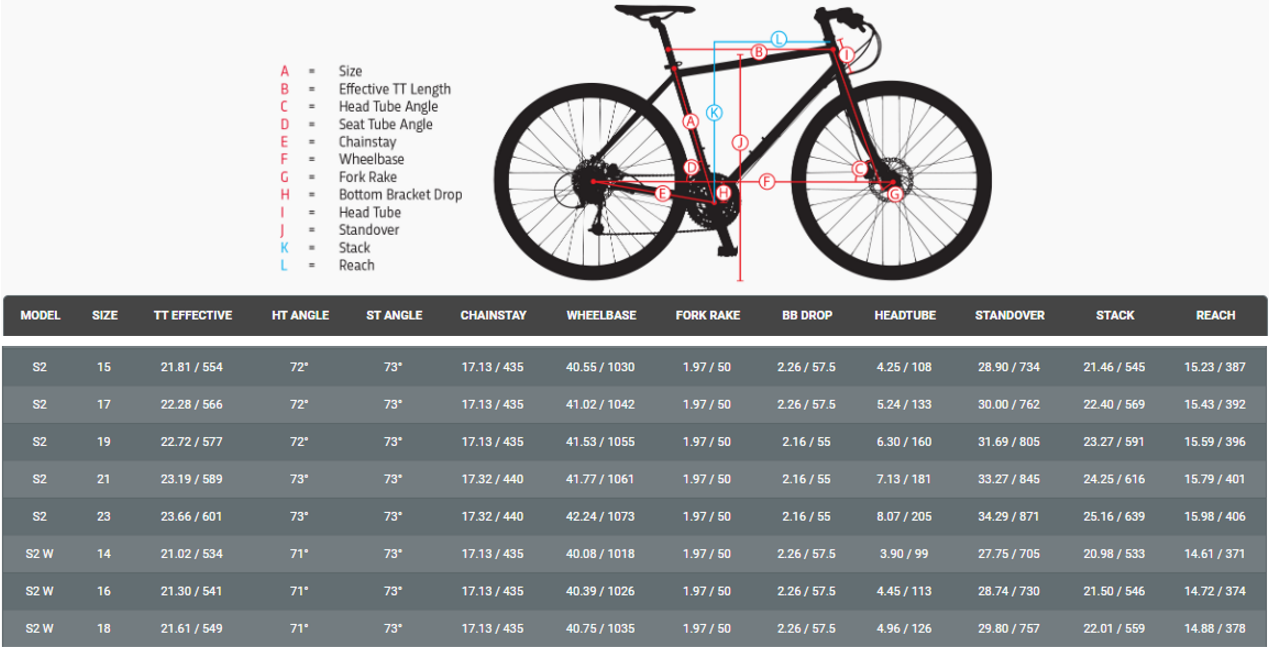The width and height of the screenshot is (1271, 647).
Task: Click the WHEELBASE column header
Action: point(601,315)
